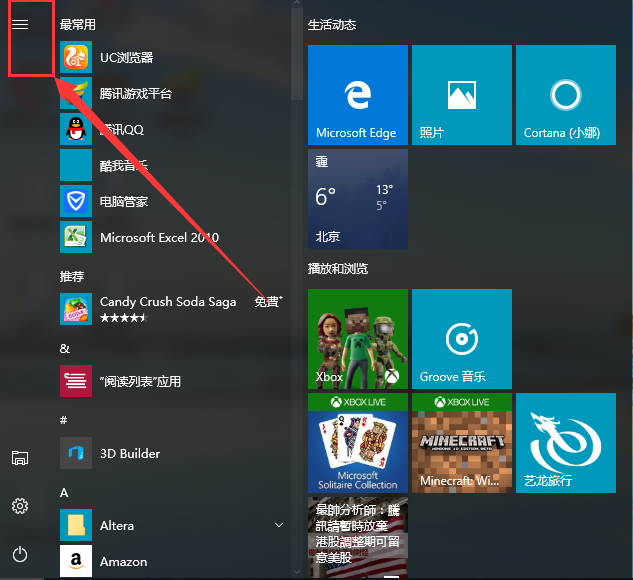
Task: Click the 最常用 heading
Action: click(x=78, y=25)
